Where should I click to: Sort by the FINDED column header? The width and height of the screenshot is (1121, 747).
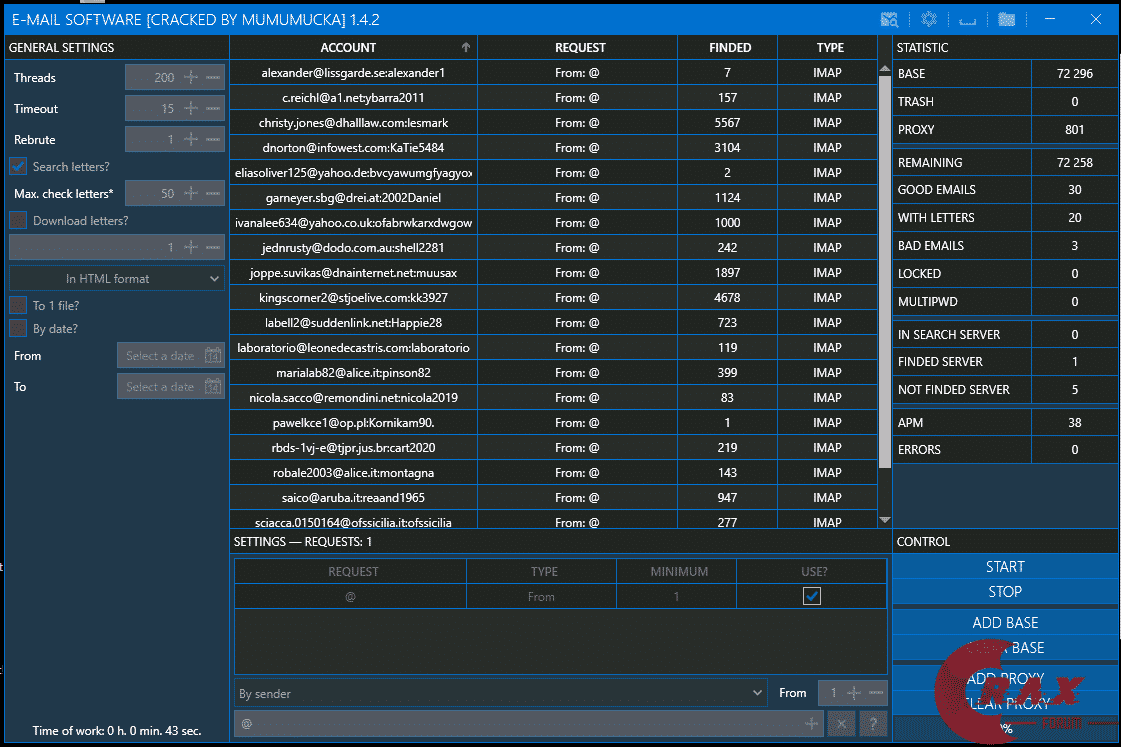pyautogui.click(x=727, y=47)
